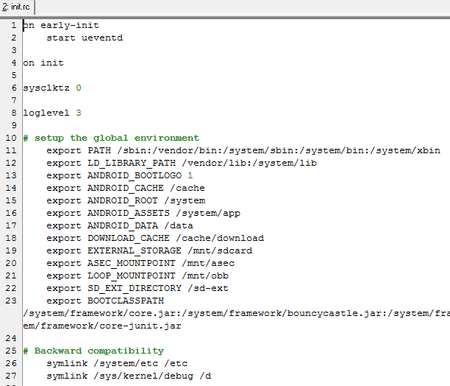Click the 'setup the global environment' comment
Viewport: 450px width, 386px height.
(117, 138)
